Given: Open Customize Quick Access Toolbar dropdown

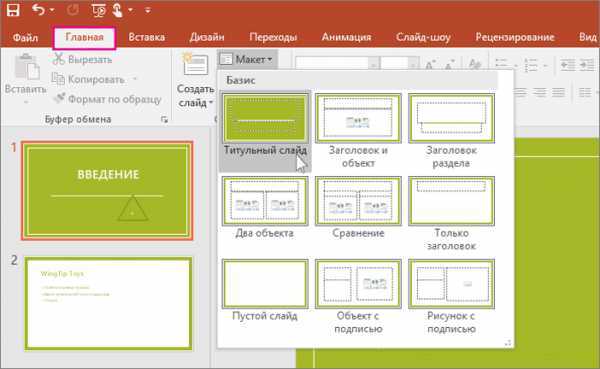Looking at the screenshot, I should click(x=148, y=10).
